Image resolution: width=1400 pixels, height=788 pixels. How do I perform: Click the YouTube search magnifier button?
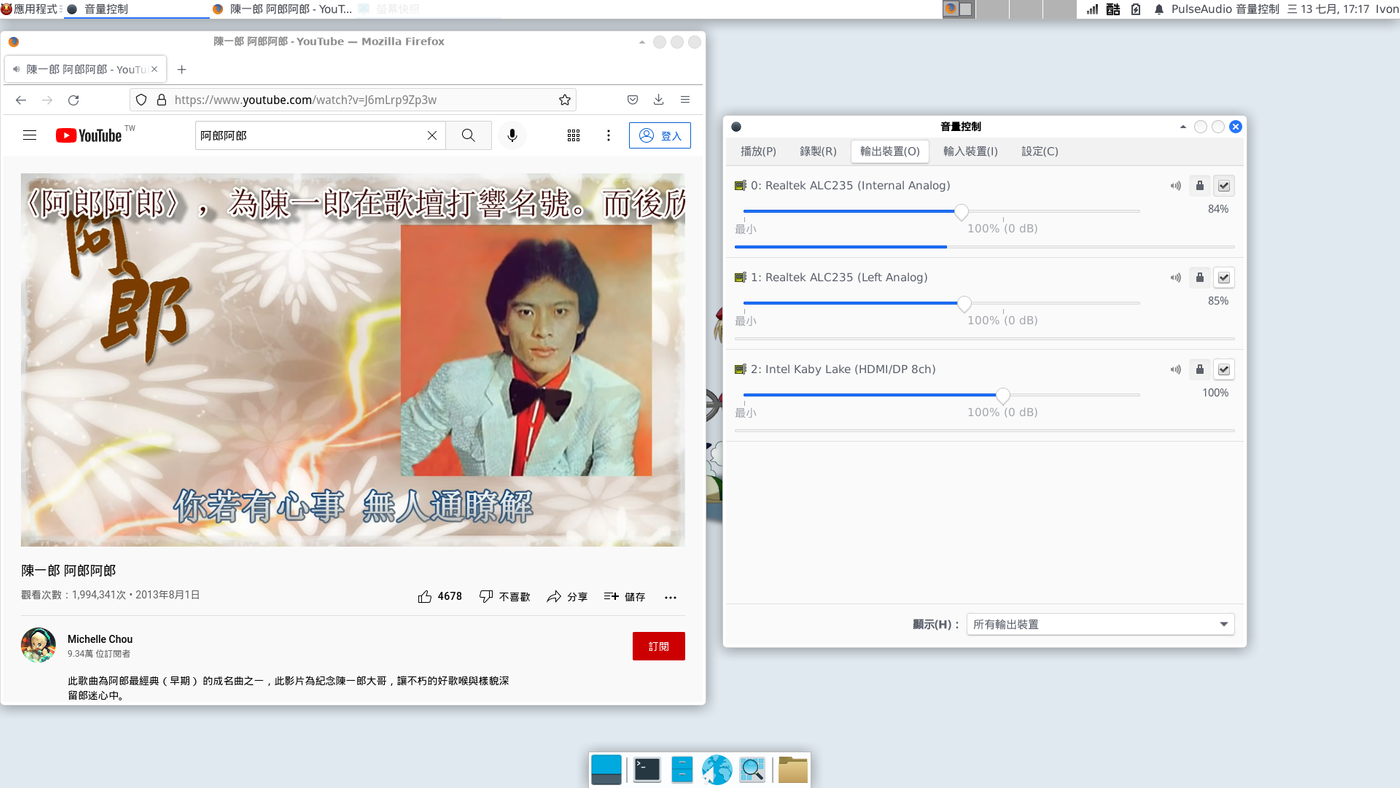(x=468, y=135)
